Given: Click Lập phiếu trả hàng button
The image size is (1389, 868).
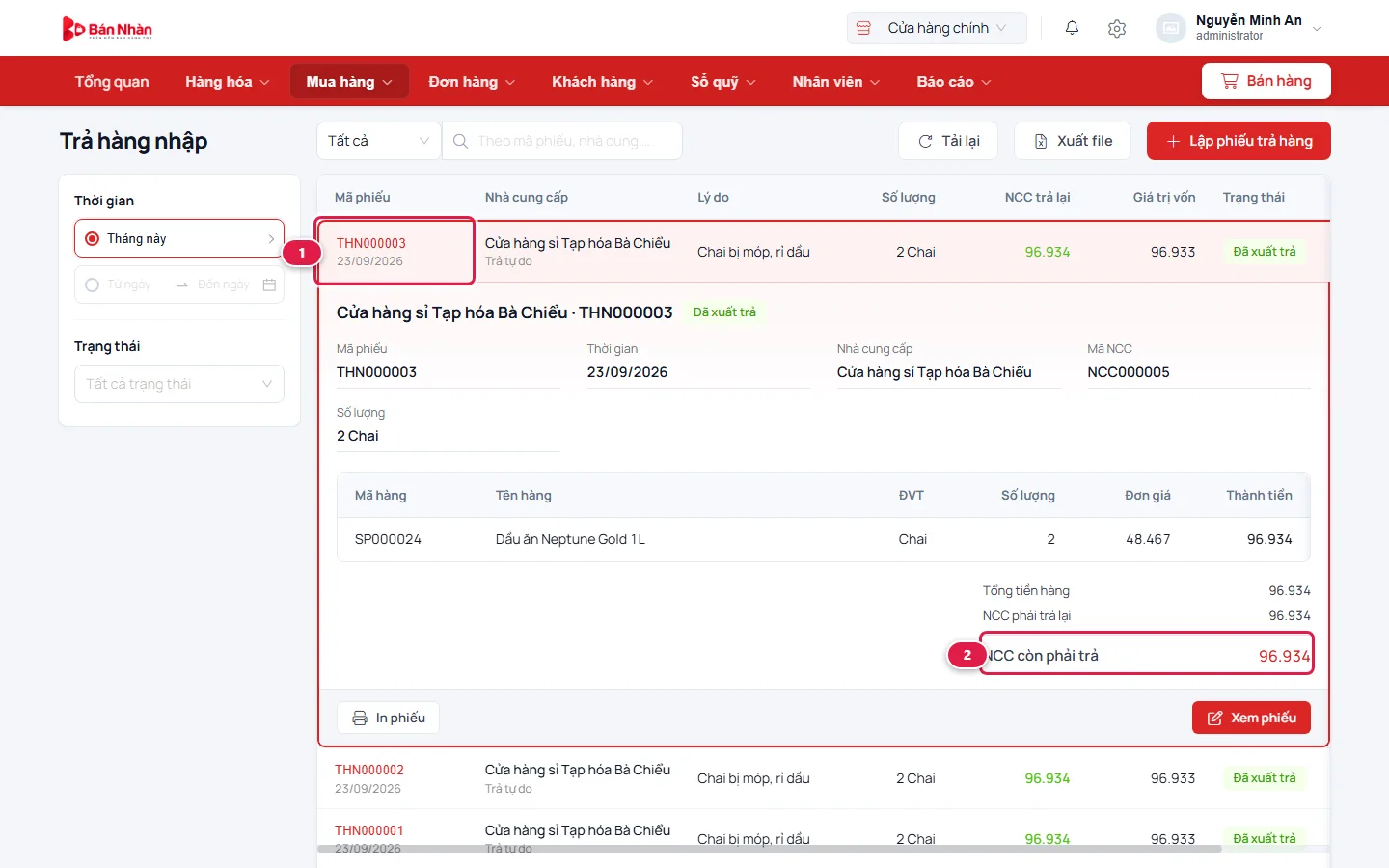Looking at the screenshot, I should (1239, 141).
